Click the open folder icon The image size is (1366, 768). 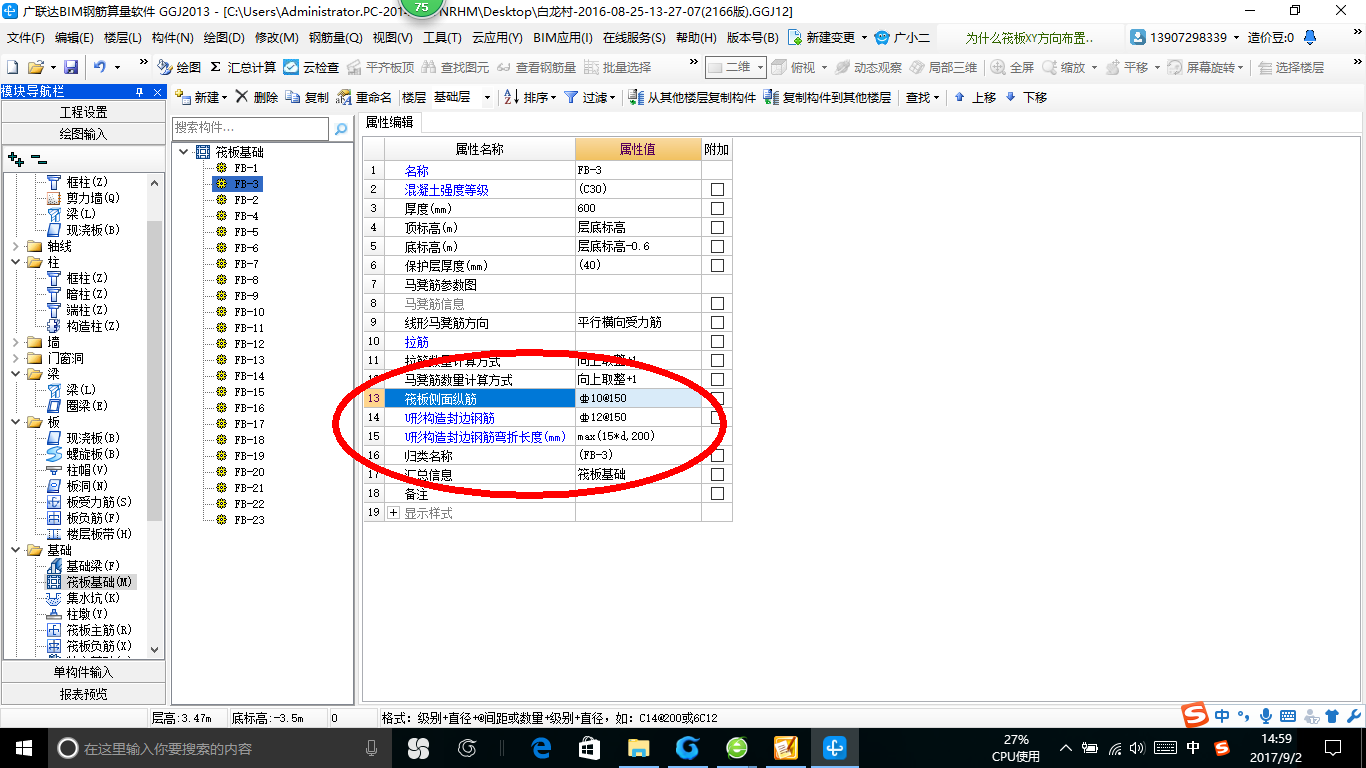pyautogui.click(x=35, y=67)
